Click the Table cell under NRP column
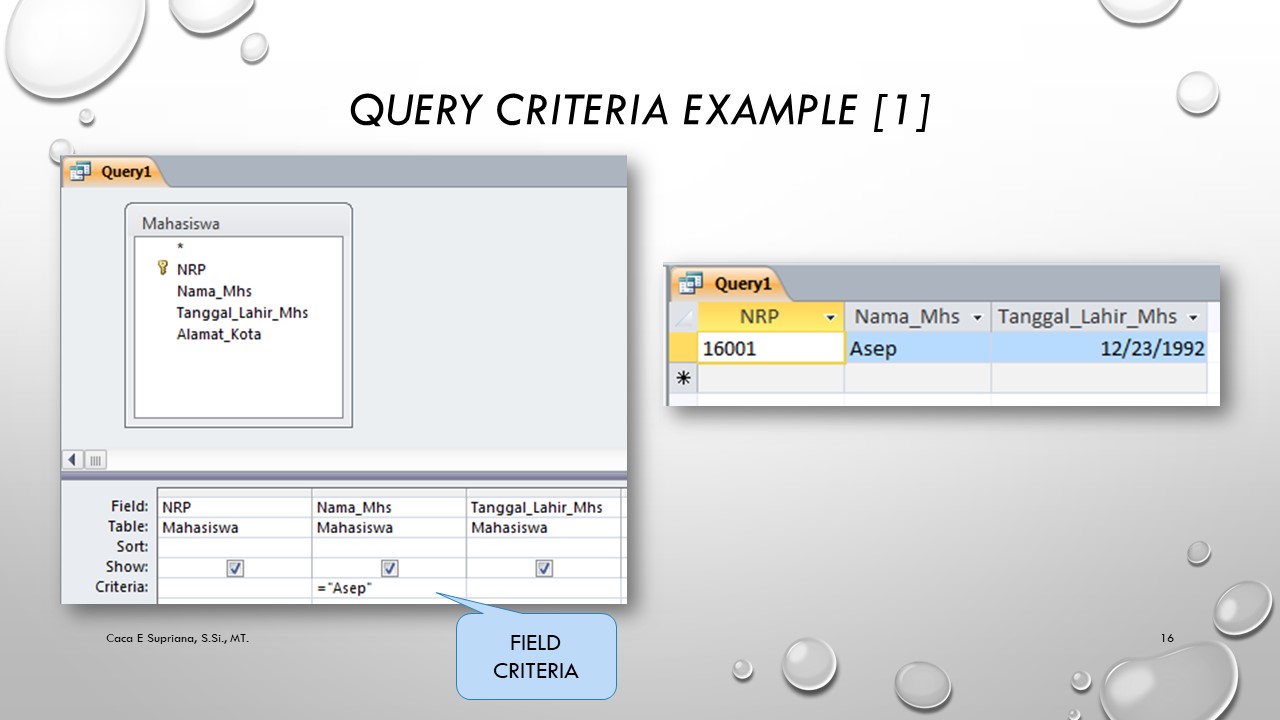The width and height of the screenshot is (1280, 720). point(235,527)
